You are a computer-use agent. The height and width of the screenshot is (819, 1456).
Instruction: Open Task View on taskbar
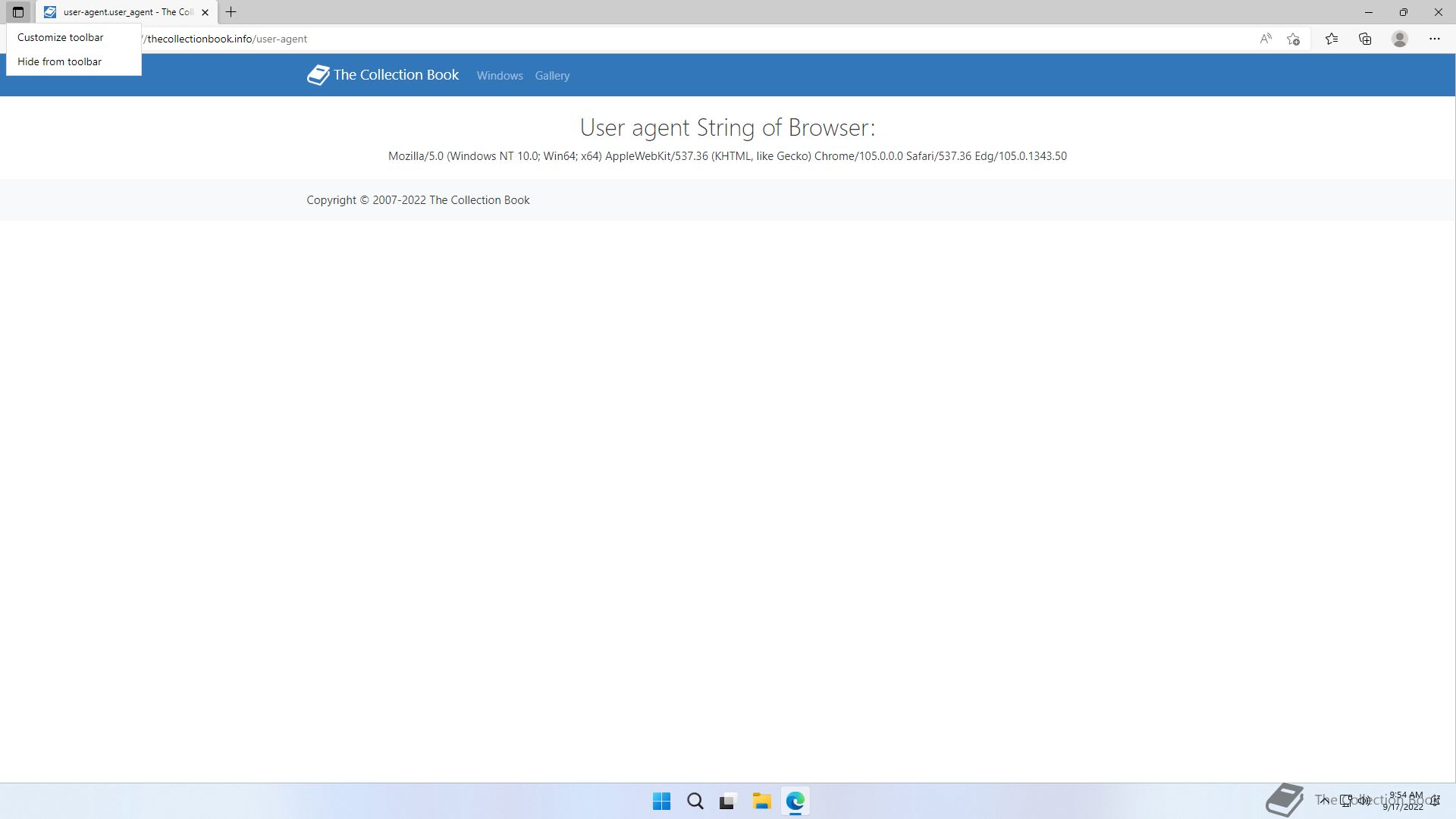point(728,802)
